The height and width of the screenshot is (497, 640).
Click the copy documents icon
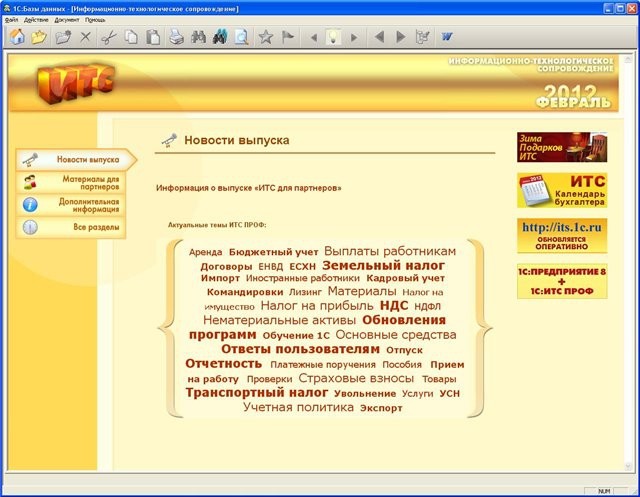pos(131,37)
